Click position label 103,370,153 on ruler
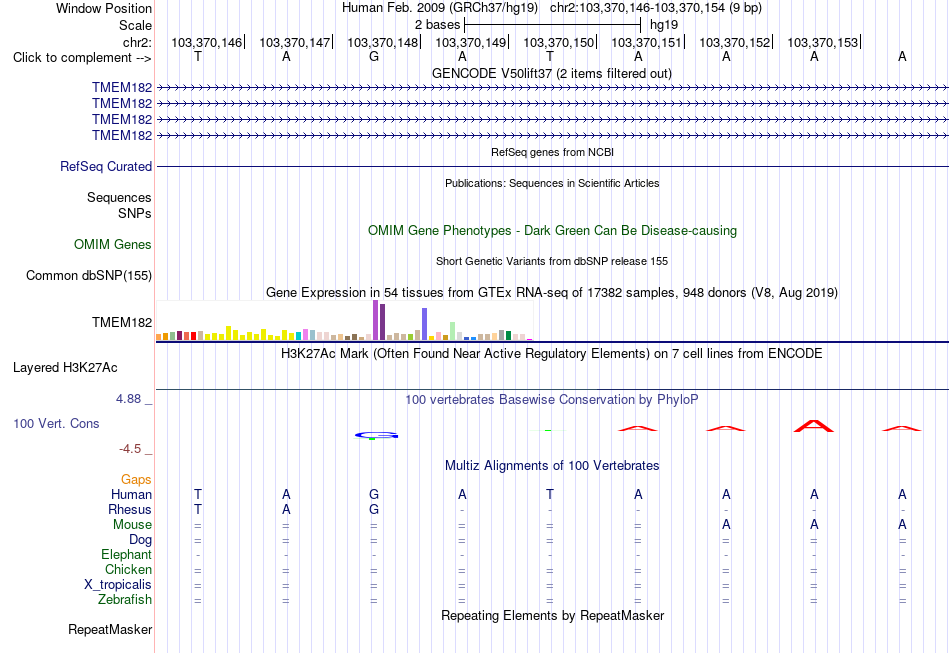950x653 pixels. coord(823,42)
